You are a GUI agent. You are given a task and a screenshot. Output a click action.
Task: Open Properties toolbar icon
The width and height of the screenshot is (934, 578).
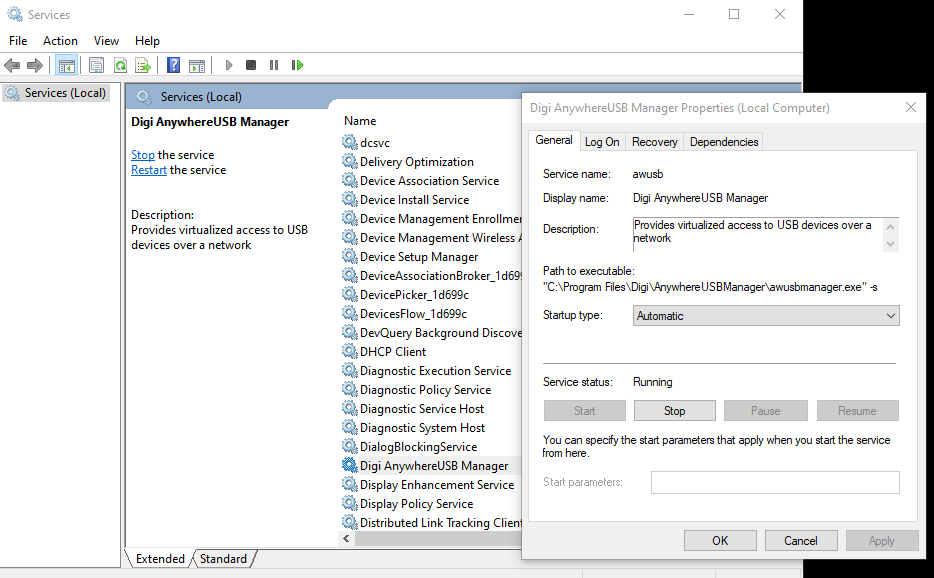tap(96, 65)
